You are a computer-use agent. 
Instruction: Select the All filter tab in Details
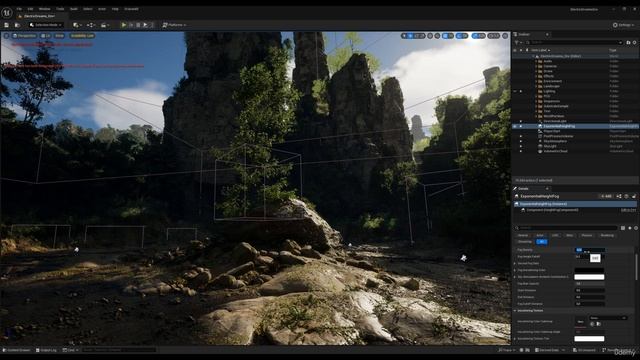[x=542, y=242]
